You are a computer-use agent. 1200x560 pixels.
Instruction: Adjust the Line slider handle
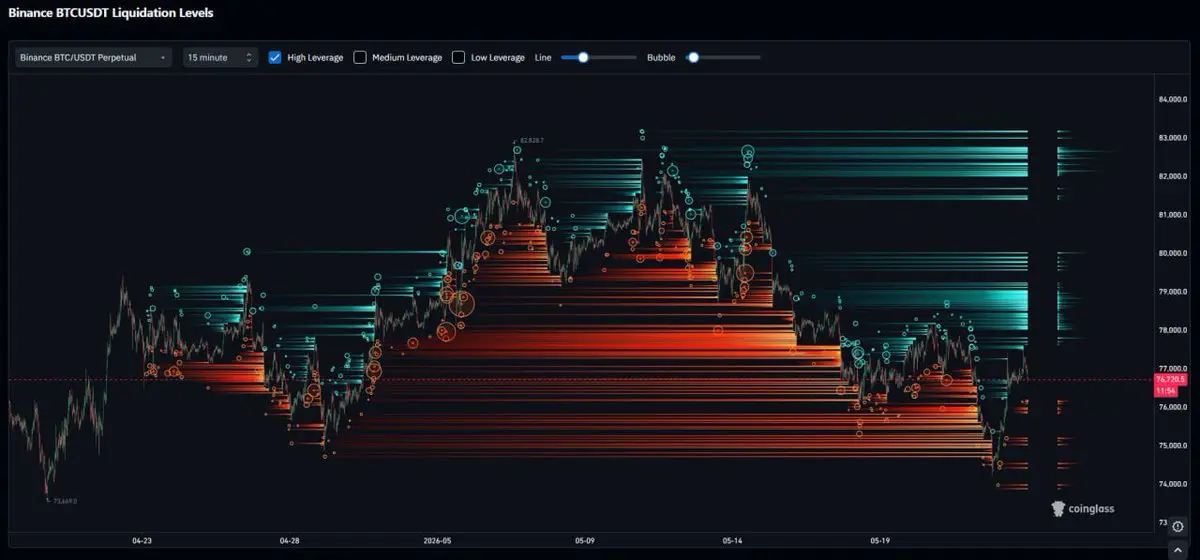click(x=583, y=57)
